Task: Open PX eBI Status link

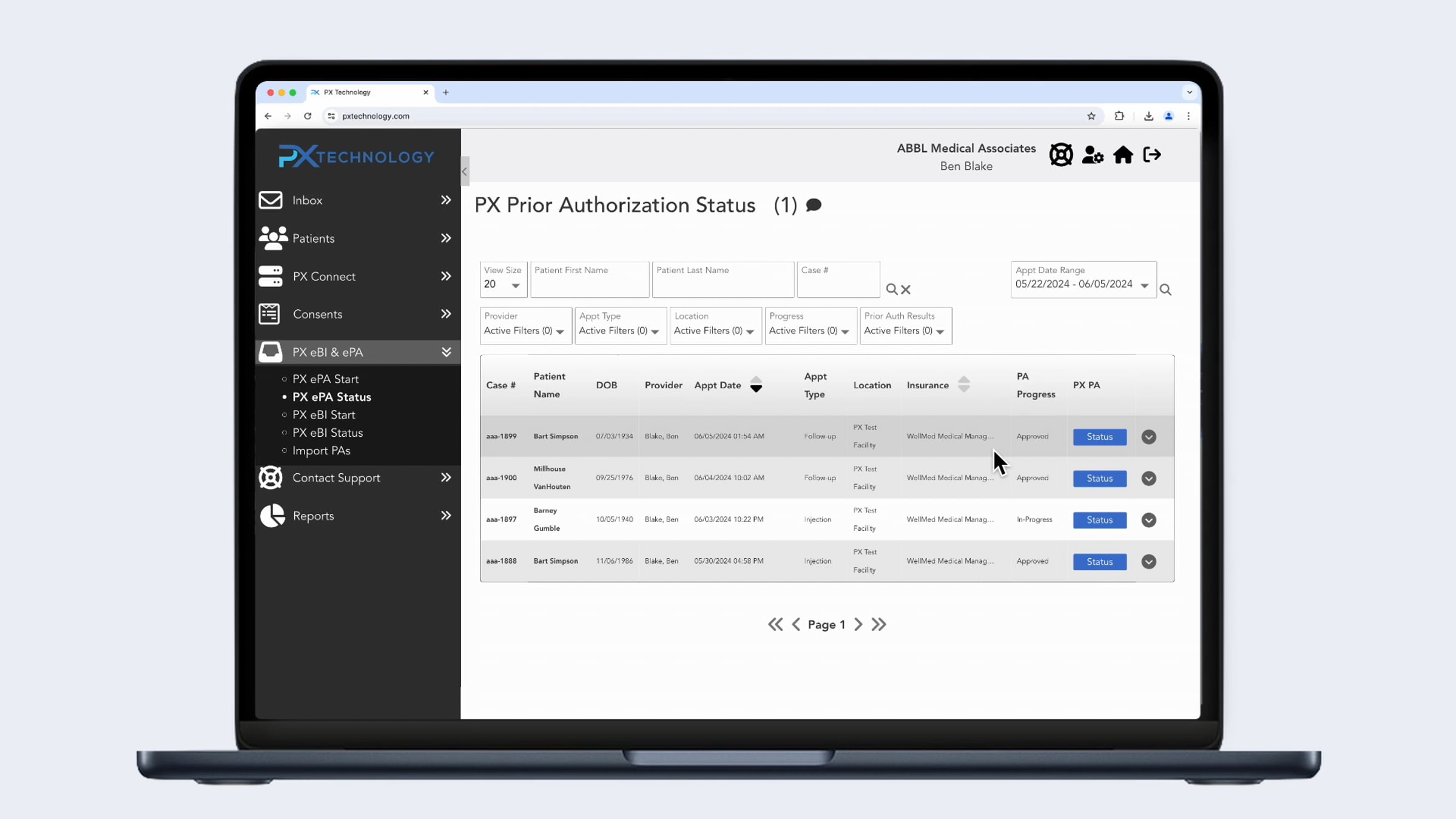Action: point(328,433)
